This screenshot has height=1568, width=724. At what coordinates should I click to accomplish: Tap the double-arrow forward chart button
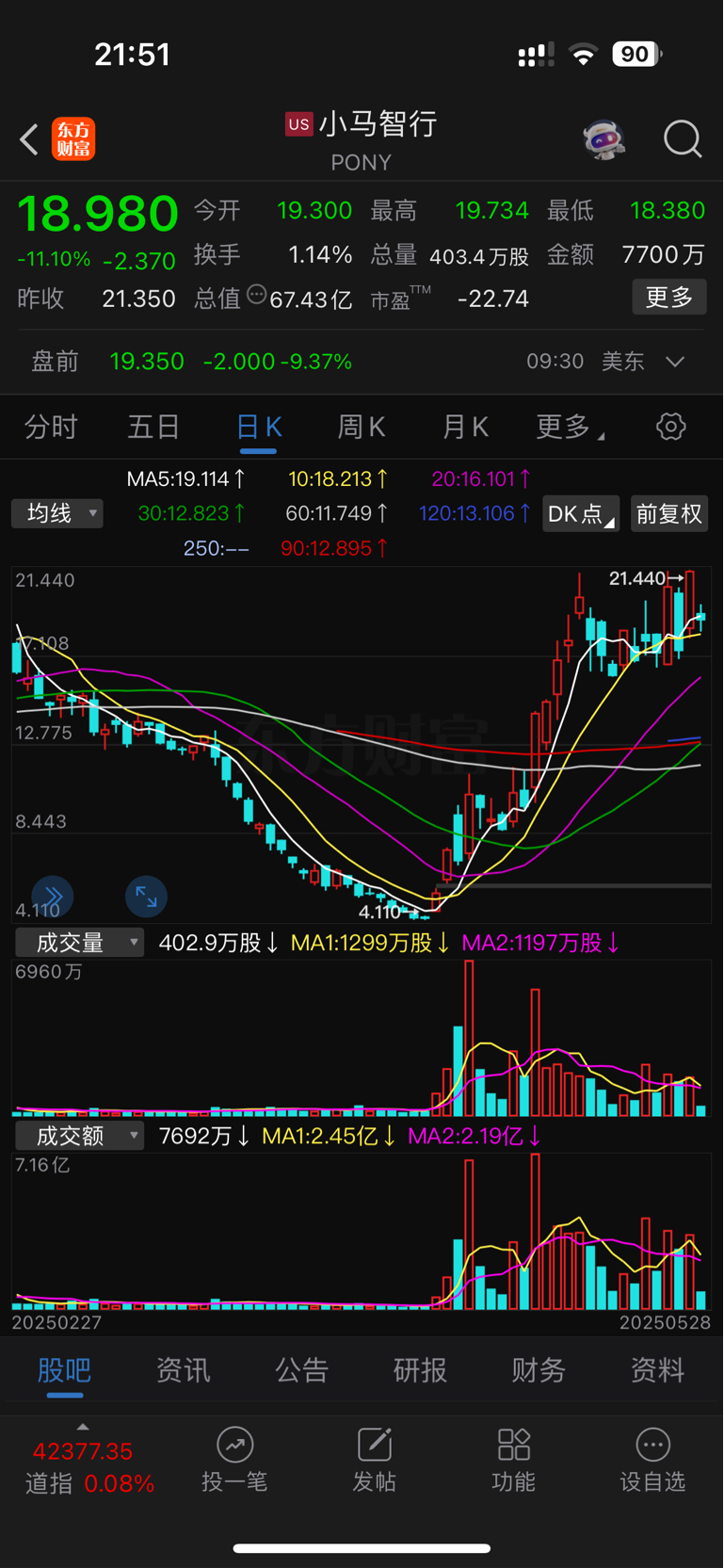(53, 897)
